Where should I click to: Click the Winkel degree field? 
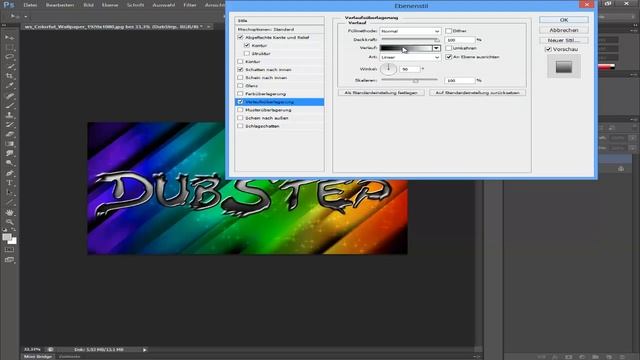pos(410,69)
